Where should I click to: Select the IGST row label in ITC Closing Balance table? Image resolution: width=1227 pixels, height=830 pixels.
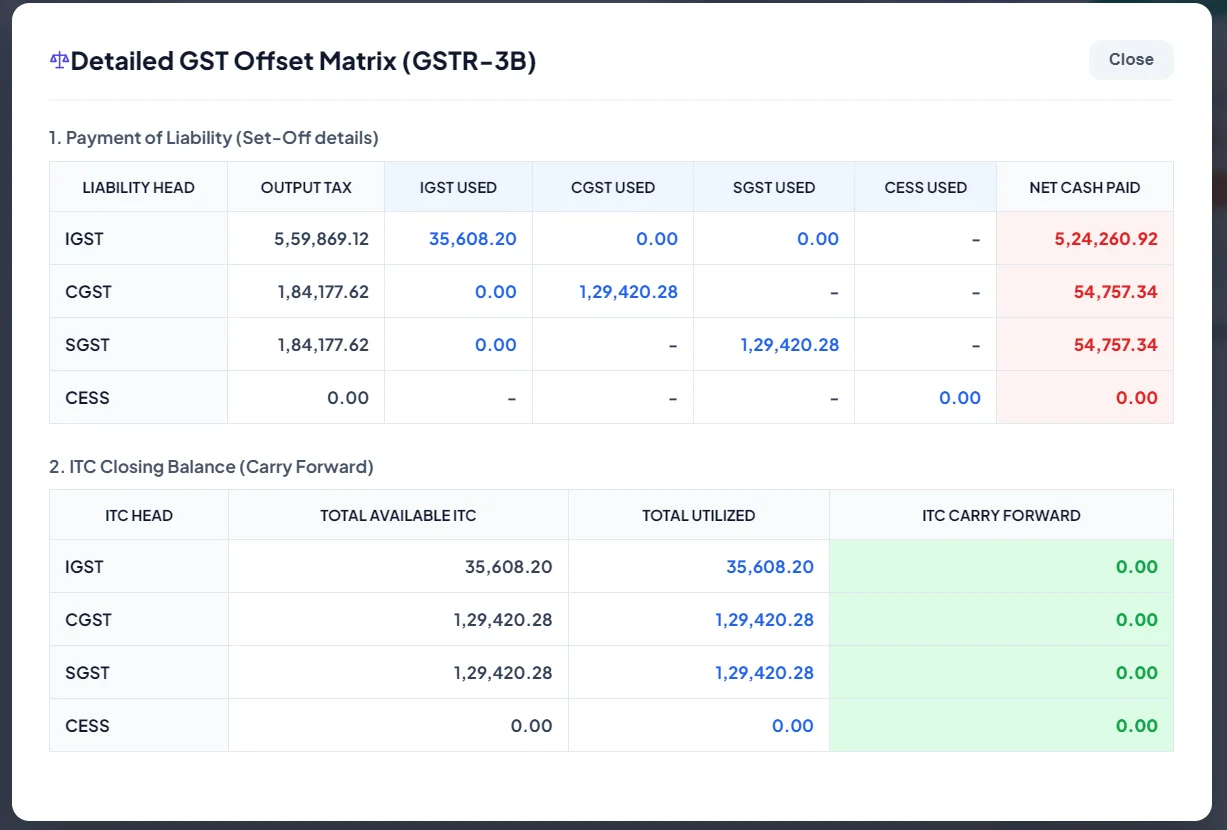click(x=84, y=567)
